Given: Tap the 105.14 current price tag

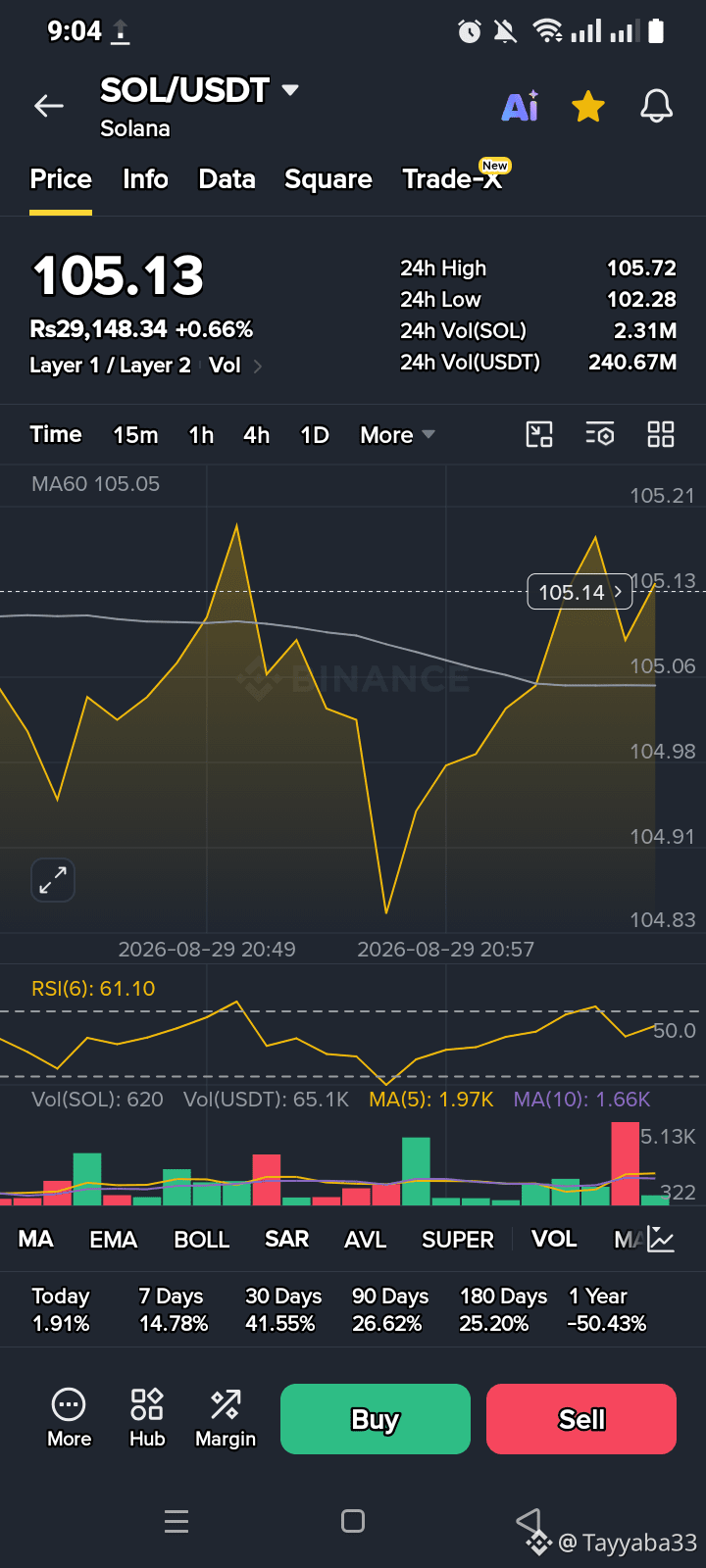Looking at the screenshot, I should [580, 592].
